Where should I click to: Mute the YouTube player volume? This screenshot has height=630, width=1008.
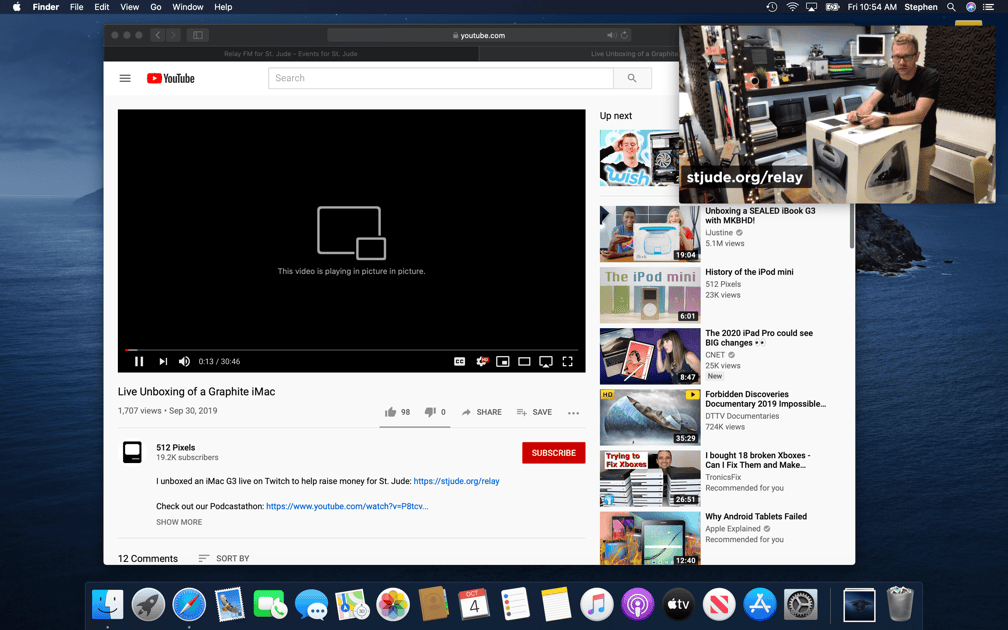184,361
